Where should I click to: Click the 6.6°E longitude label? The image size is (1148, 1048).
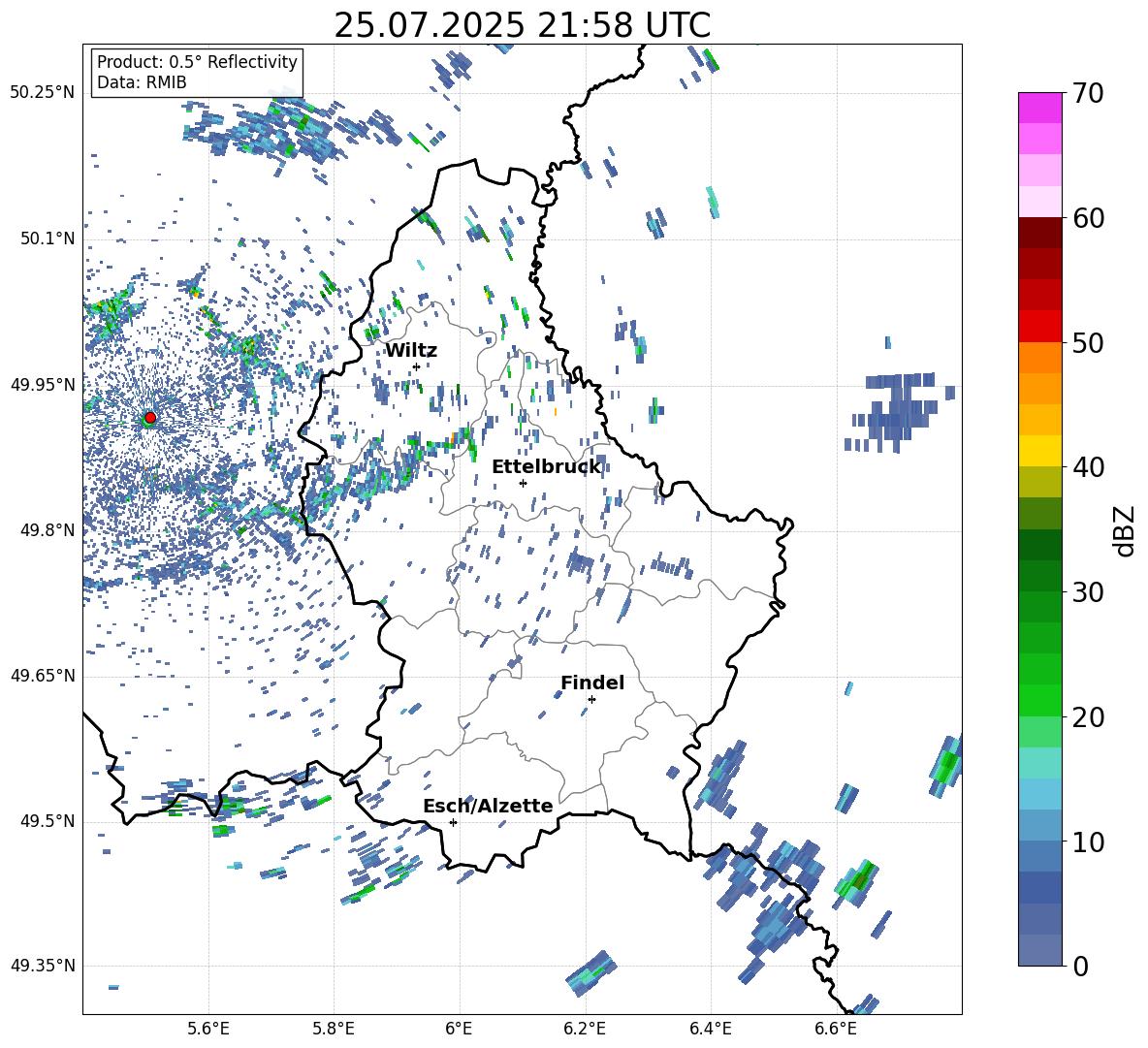pyautogui.click(x=836, y=1029)
